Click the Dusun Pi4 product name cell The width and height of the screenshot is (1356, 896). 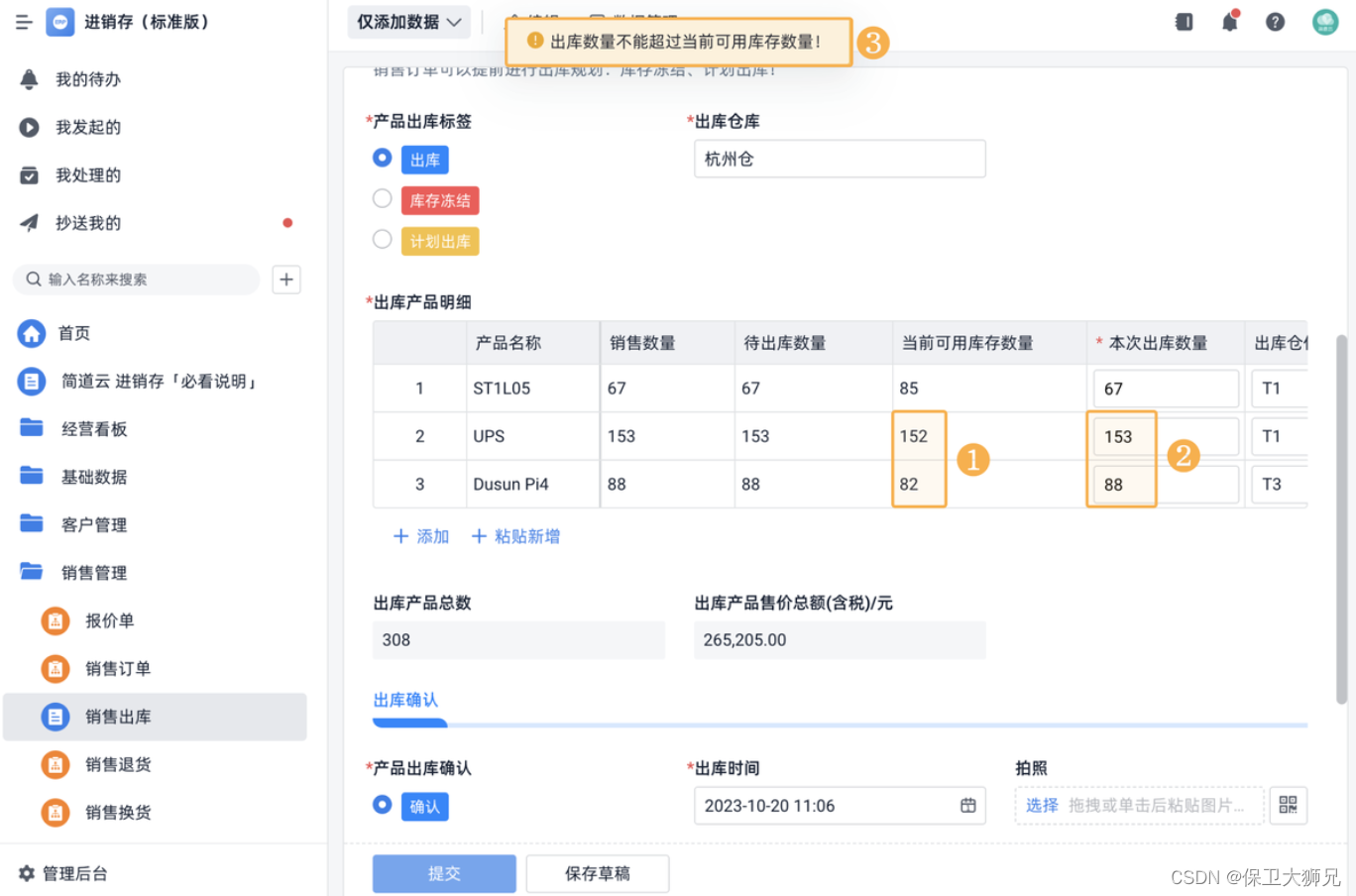pos(533,485)
